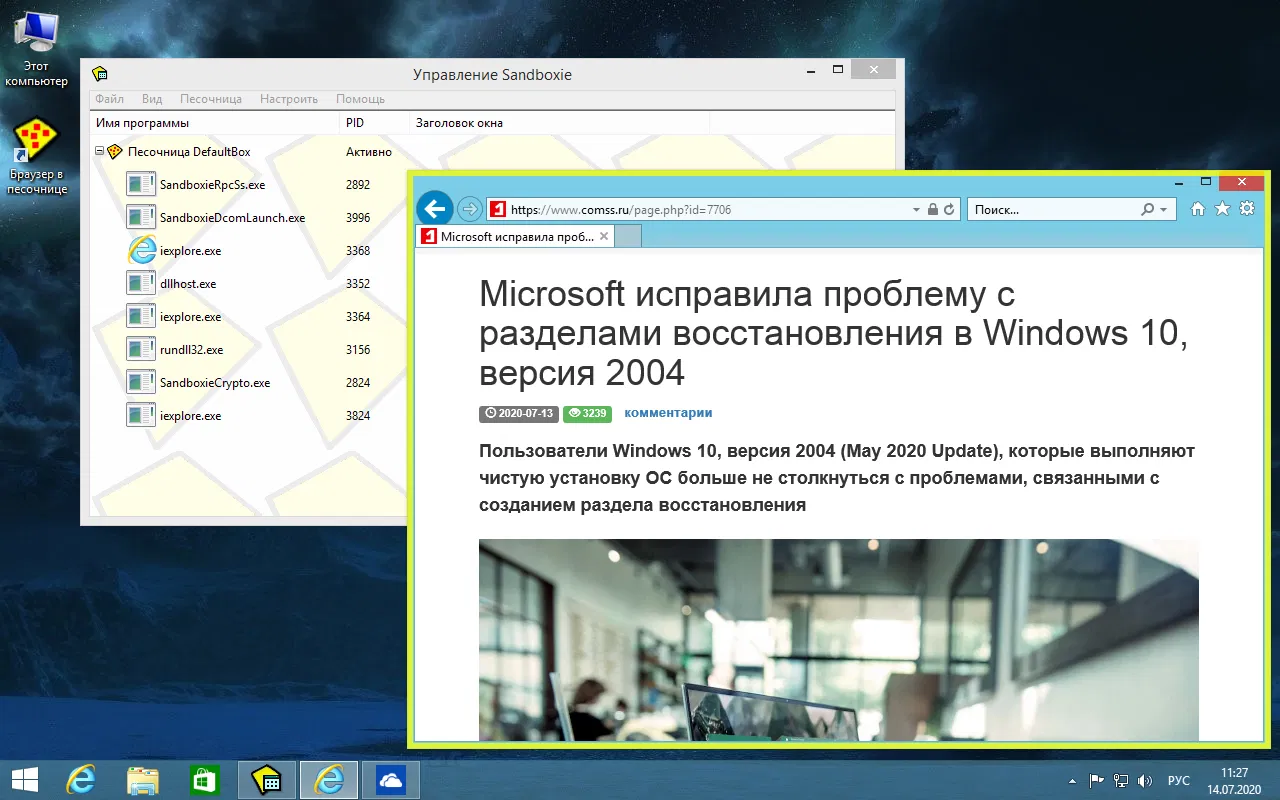
Task: Click the 'Активно' status of DefaultBox
Action: point(369,152)
